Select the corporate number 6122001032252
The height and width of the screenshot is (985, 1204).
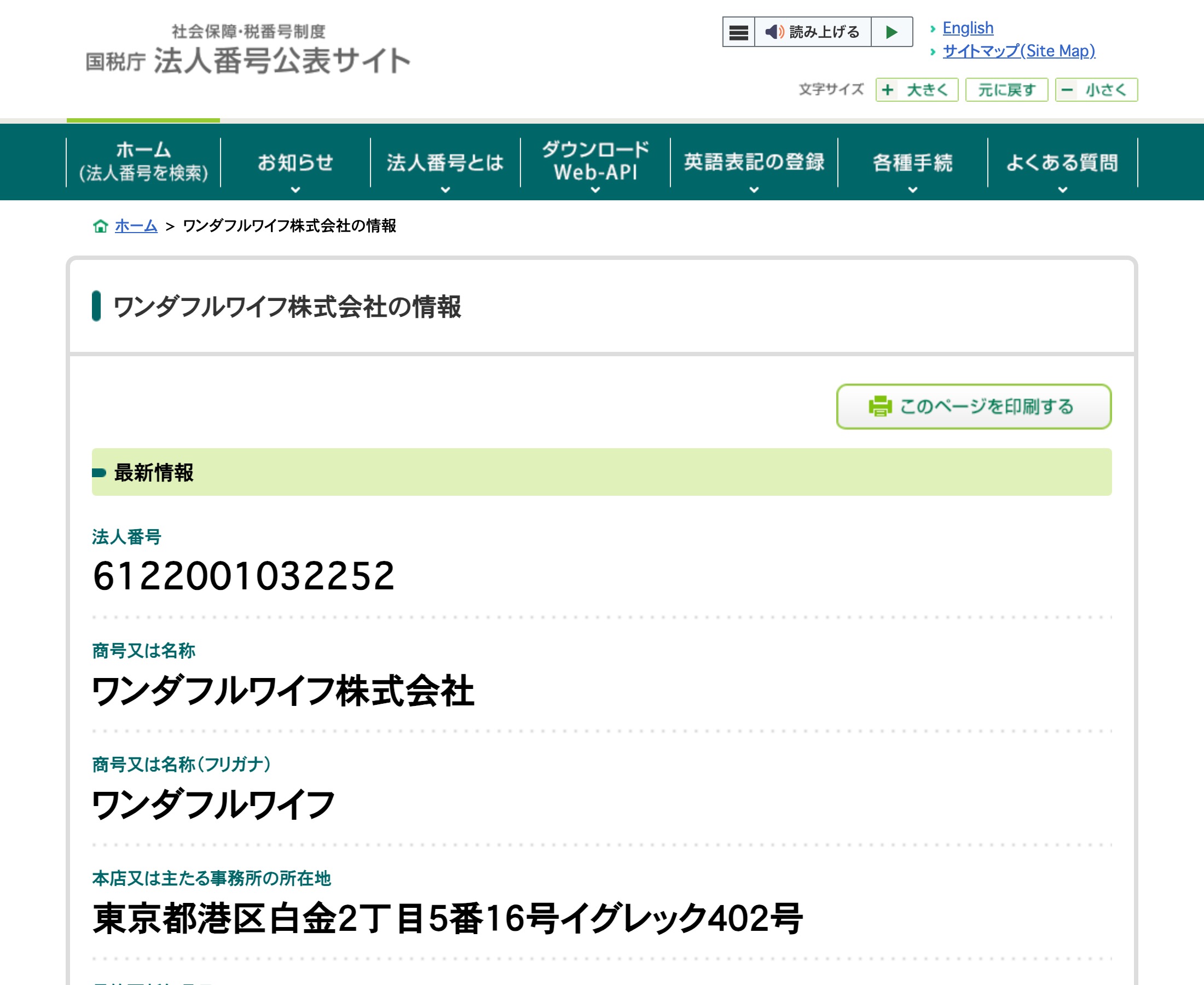click(244, 576)
